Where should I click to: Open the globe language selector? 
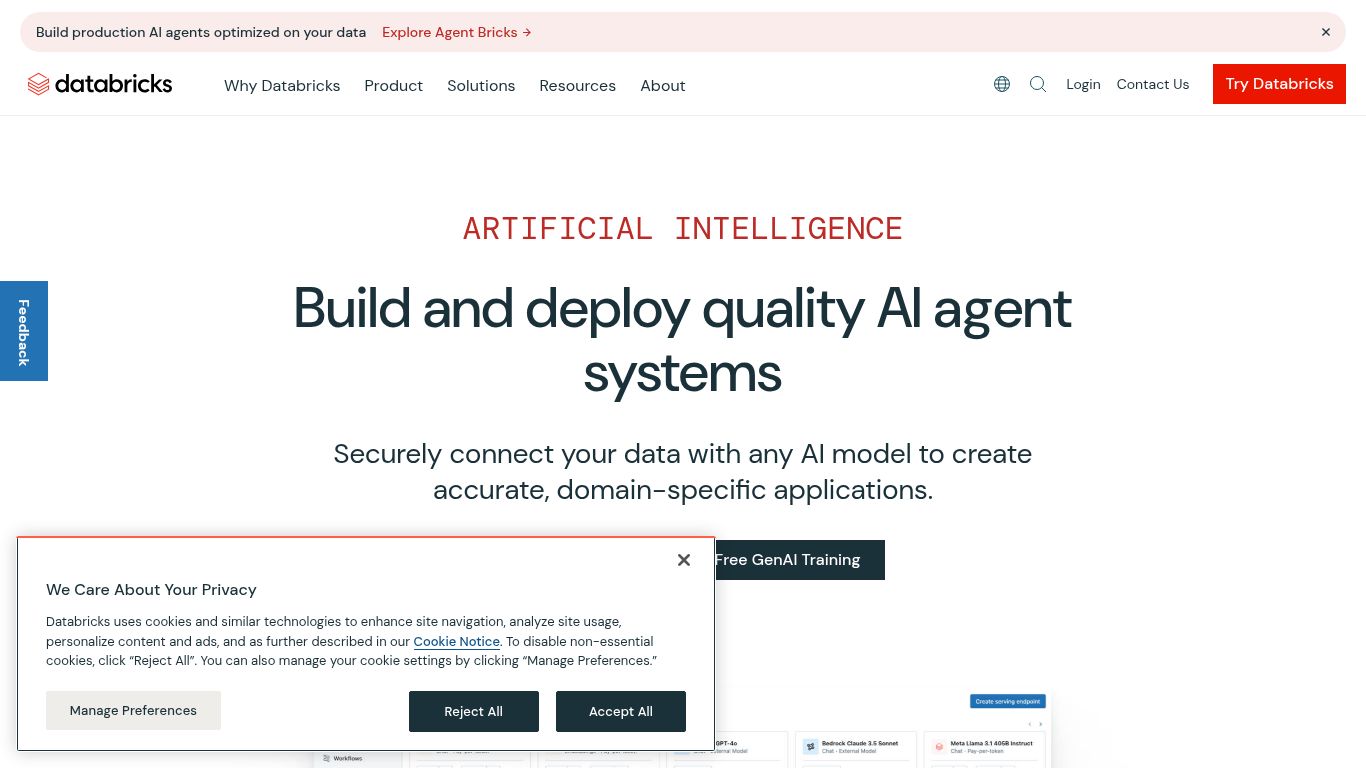coord(1002,84)
